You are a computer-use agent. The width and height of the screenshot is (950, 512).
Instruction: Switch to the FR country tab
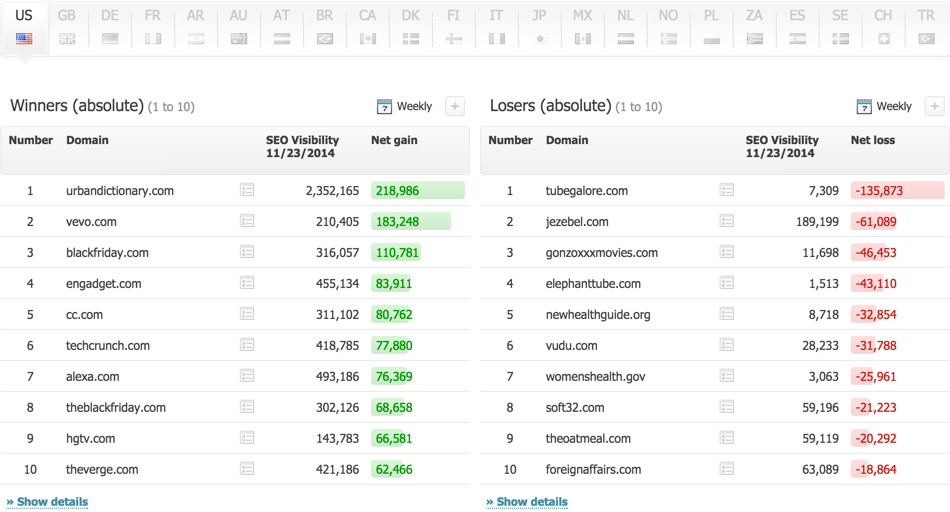(153, 27)
